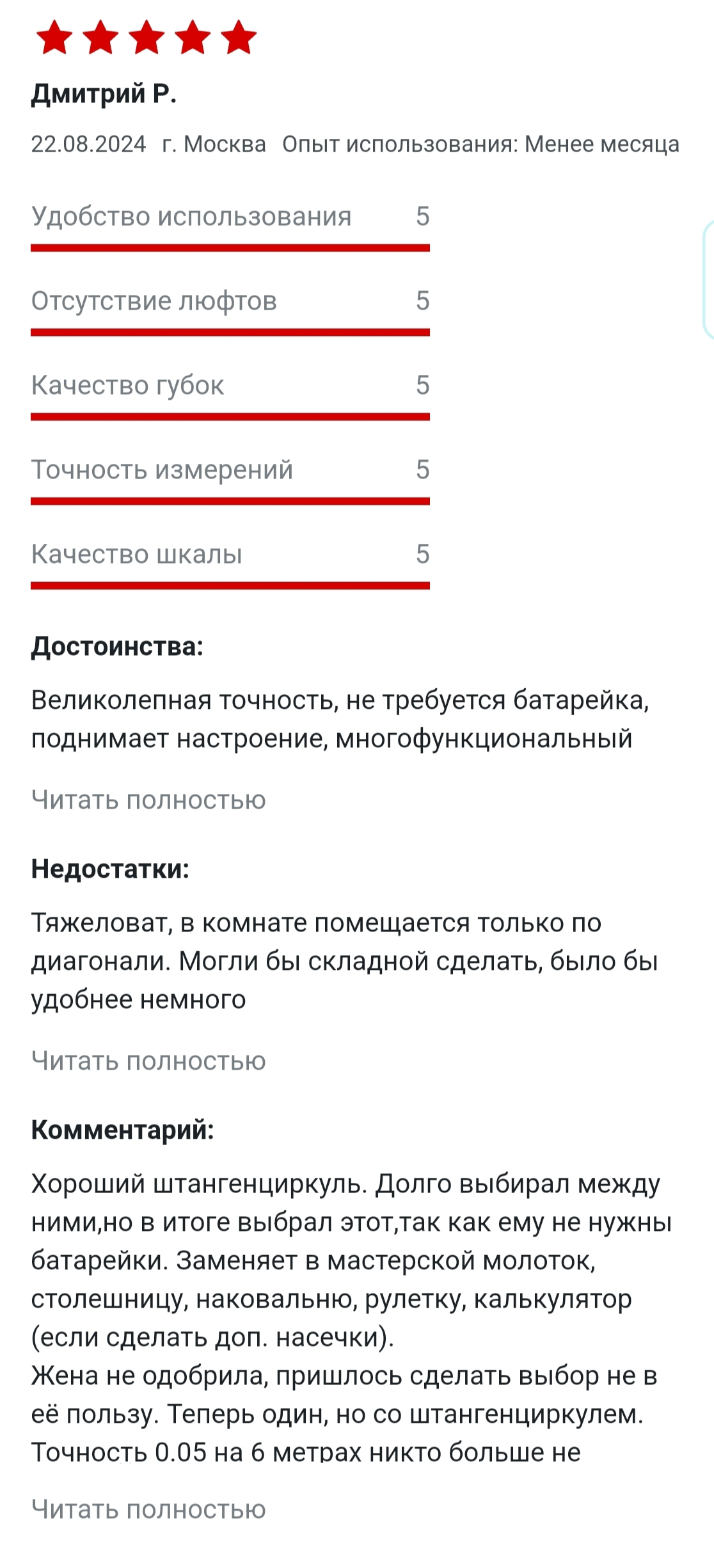
Task: Click the fourth red rating star
Action: [x=193, y=37]
